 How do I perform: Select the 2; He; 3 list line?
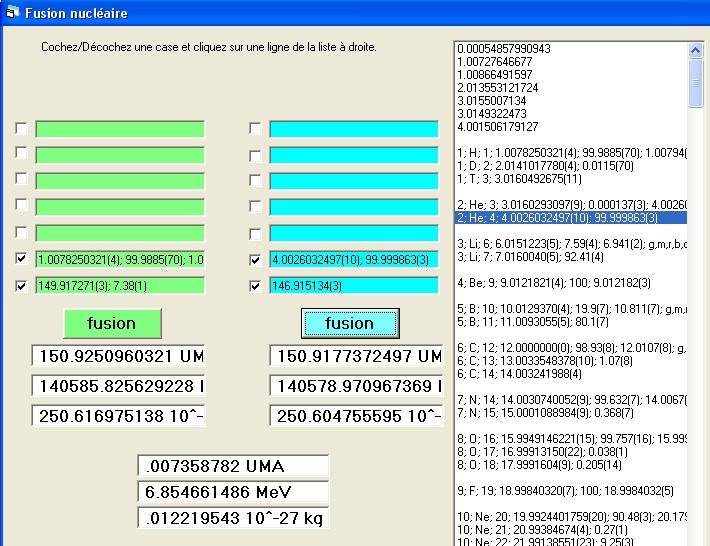[x=571, y=205]
